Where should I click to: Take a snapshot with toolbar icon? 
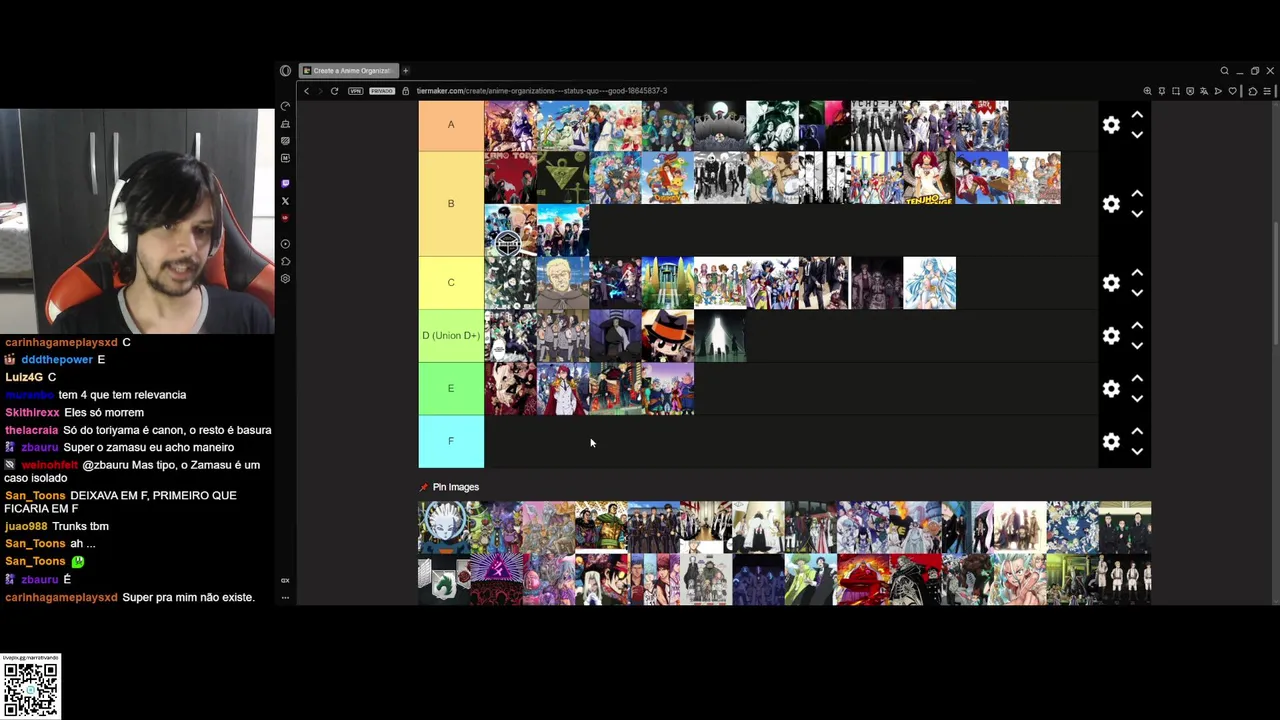click(1176, 91)
